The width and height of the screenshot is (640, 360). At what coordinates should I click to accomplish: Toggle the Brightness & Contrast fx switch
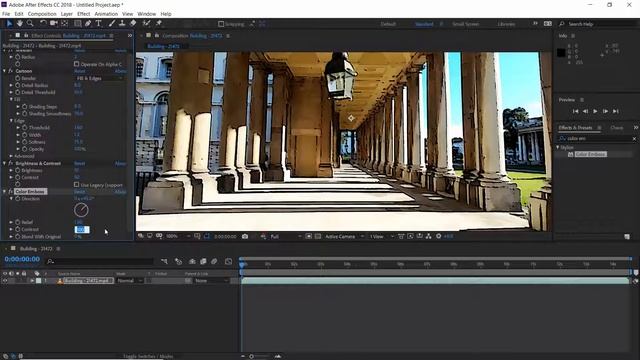point(11,163)
